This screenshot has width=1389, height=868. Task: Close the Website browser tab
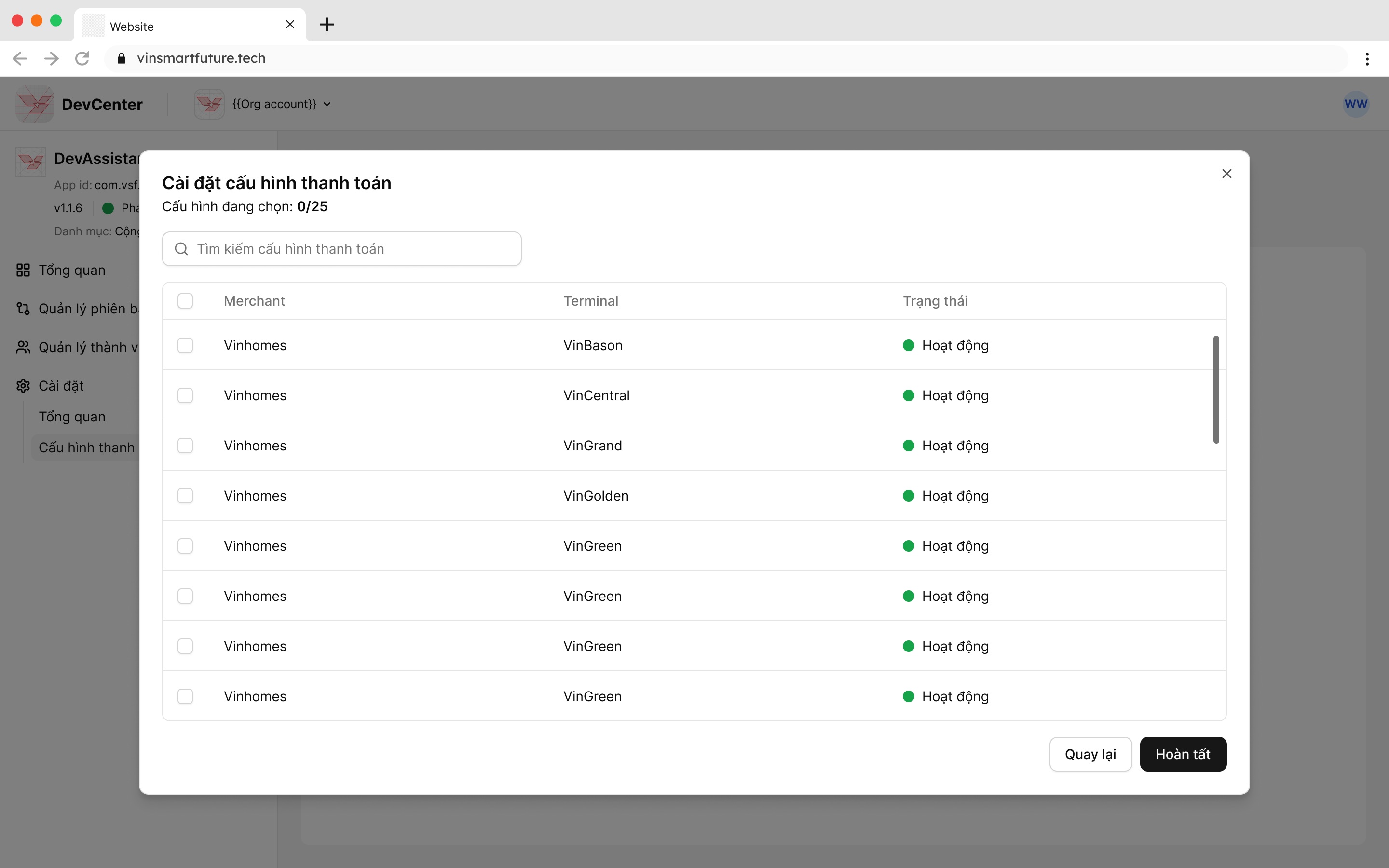pos(290,24)
